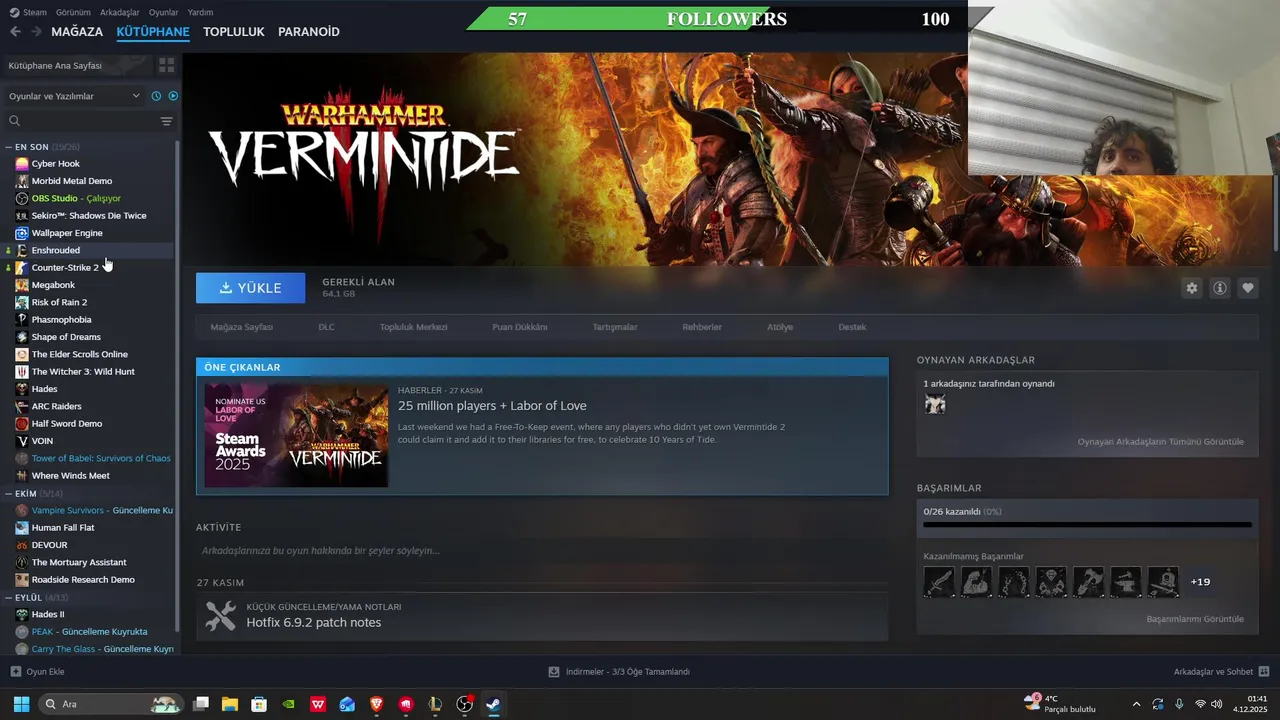Switch to KÜTÜPHANE tab

tap(153, 32)
